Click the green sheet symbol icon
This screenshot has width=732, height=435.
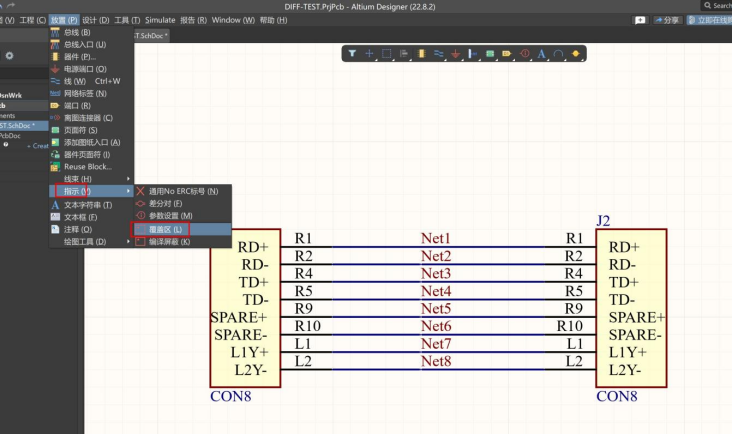490,54
